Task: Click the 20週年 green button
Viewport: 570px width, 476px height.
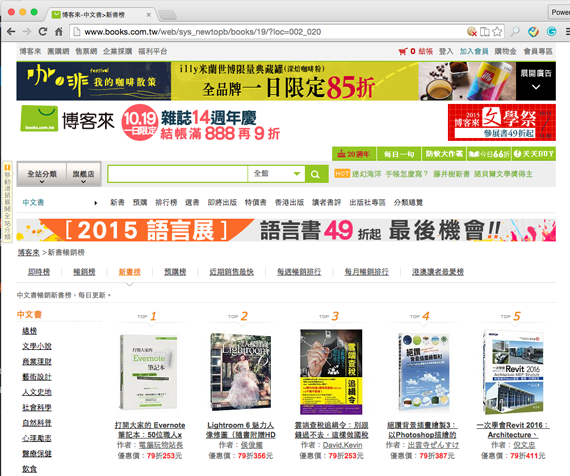Action: point(354,154)
